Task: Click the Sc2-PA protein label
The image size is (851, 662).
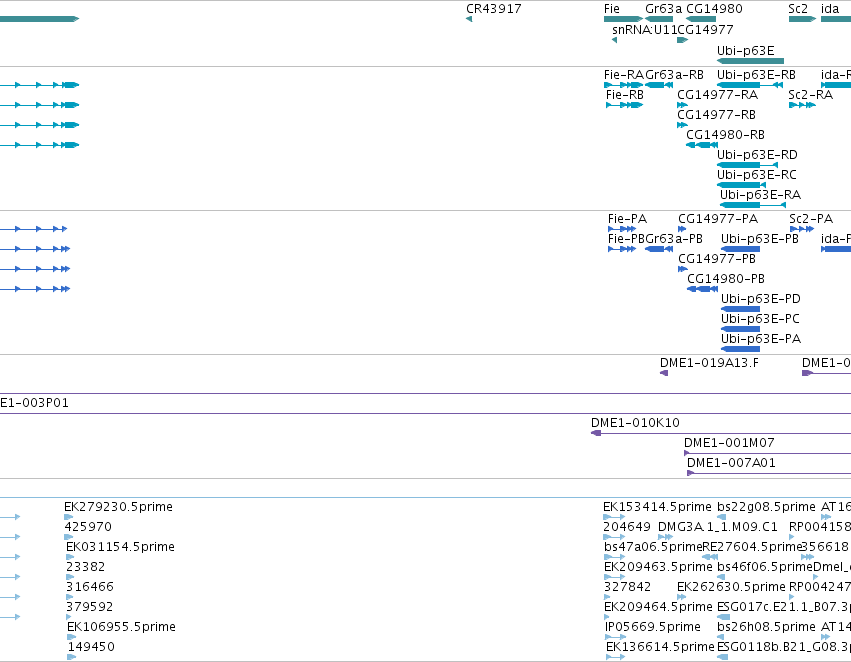Action: (x=811, y=219)
